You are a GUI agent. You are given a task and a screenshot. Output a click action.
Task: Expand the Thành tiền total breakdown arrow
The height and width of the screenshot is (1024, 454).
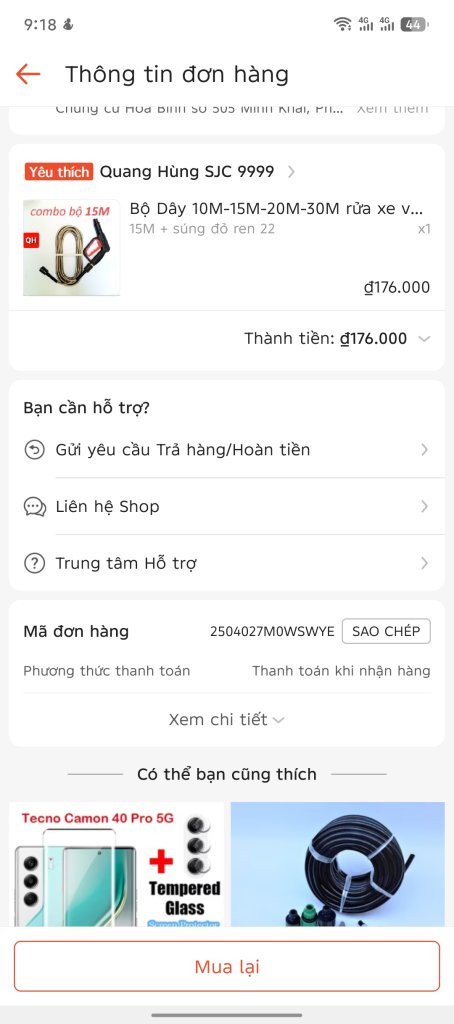click(424, 339)
